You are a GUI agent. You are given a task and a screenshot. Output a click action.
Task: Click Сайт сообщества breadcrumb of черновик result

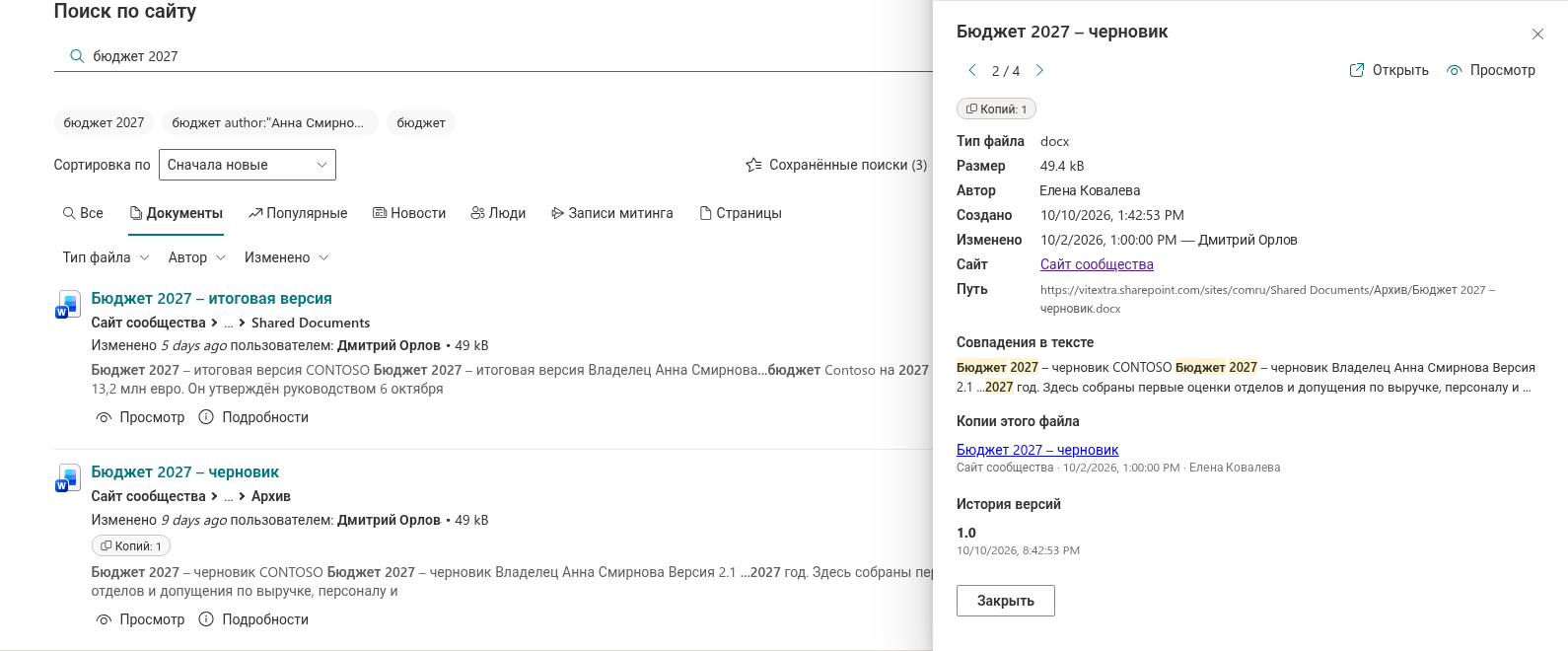(x=148, y=496)
